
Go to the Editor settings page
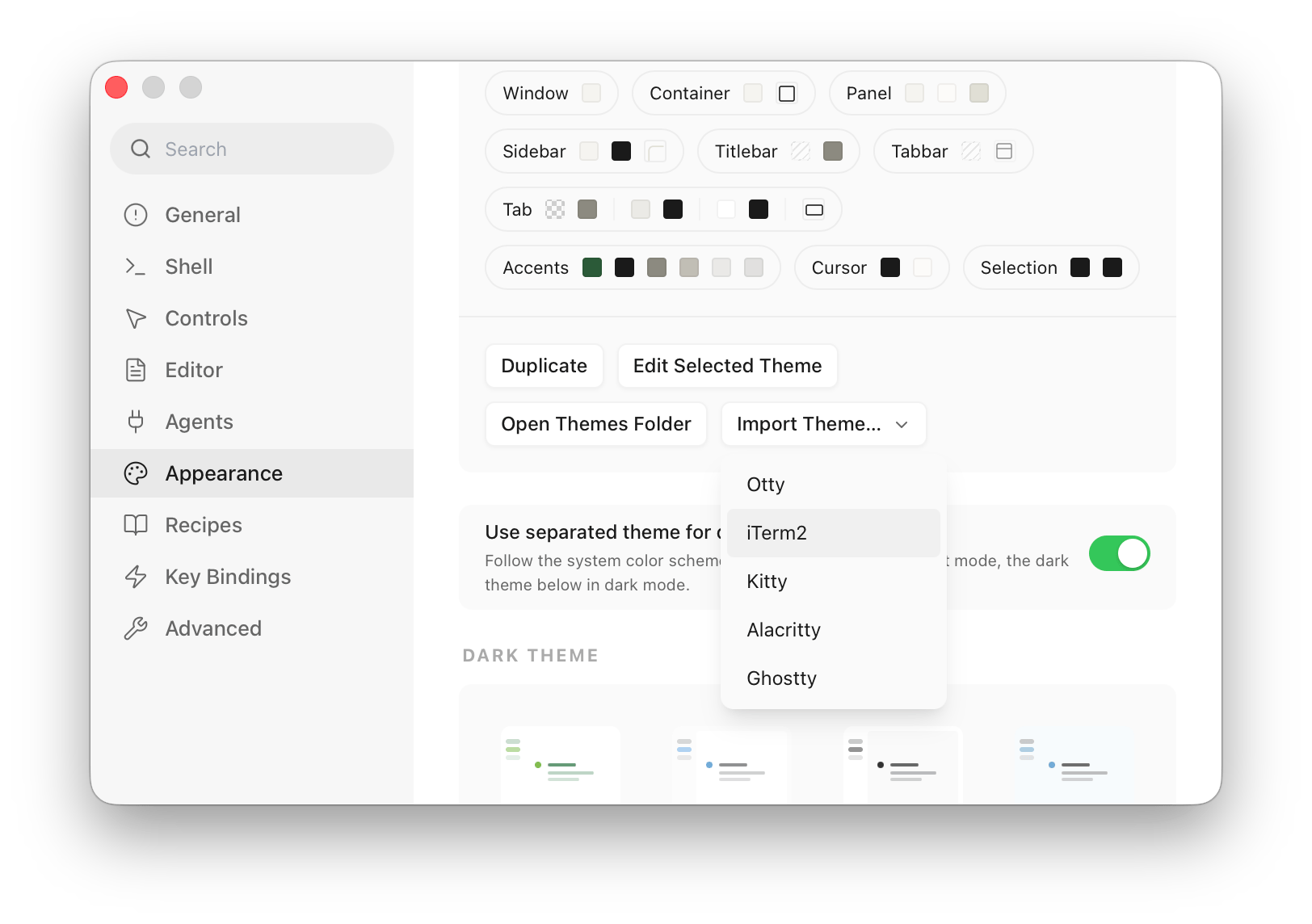252,370
